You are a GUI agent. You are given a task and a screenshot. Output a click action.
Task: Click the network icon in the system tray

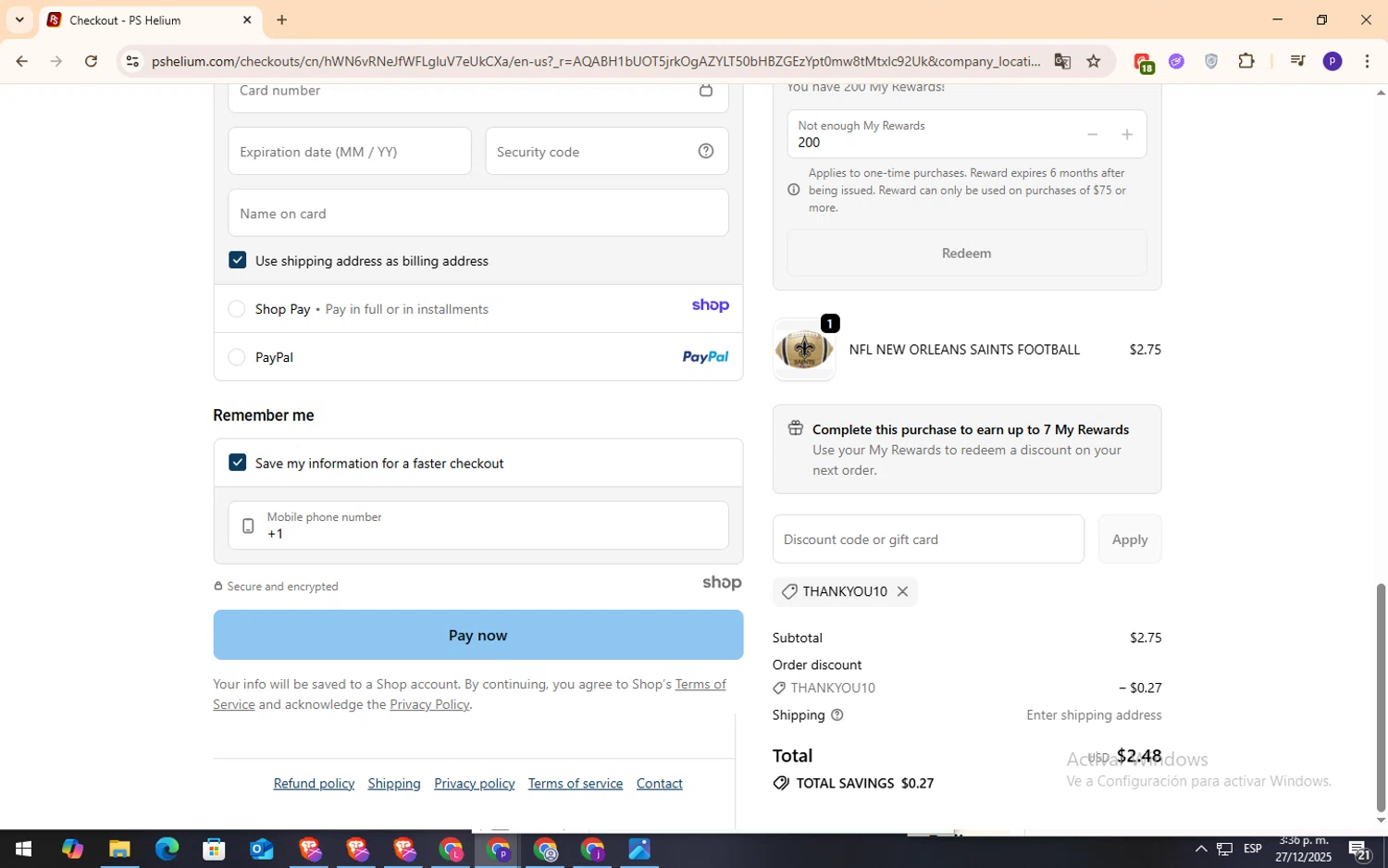pyautogui.click(x=1224, y=849)
